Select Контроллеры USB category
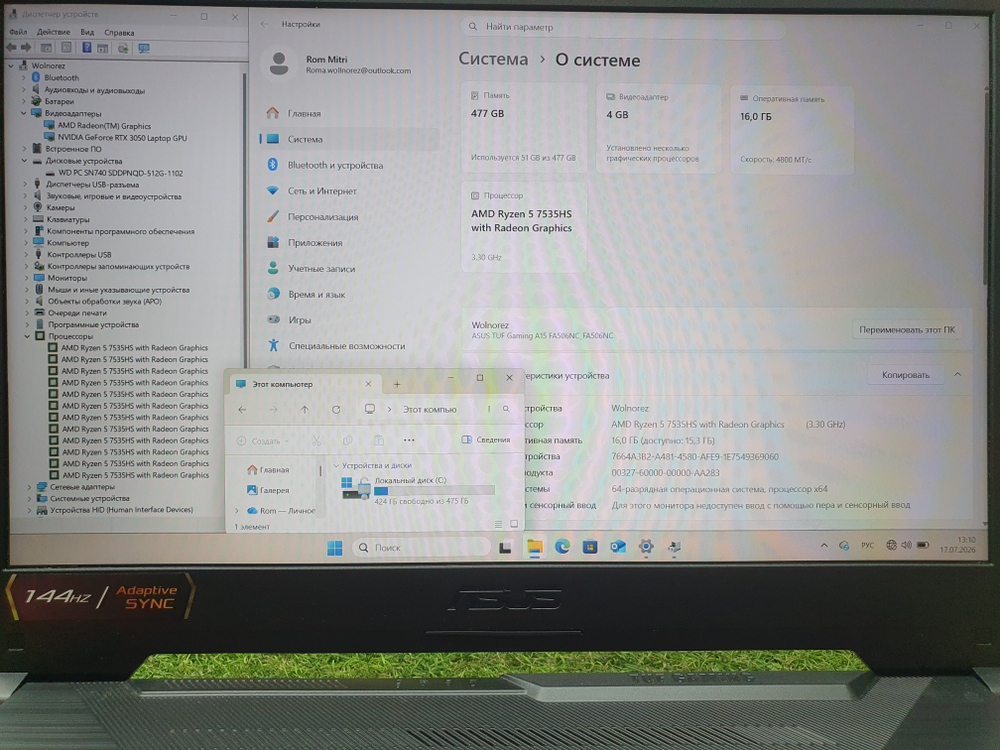This screenshot has height=750, width=1000. point(79,254)
